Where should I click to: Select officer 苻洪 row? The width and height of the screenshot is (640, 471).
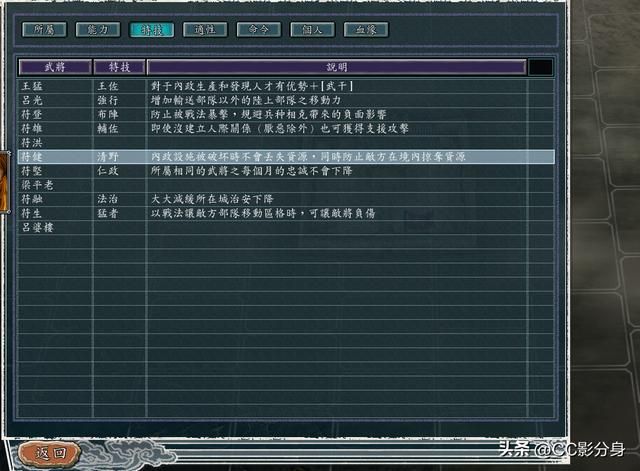coord(32,142)
